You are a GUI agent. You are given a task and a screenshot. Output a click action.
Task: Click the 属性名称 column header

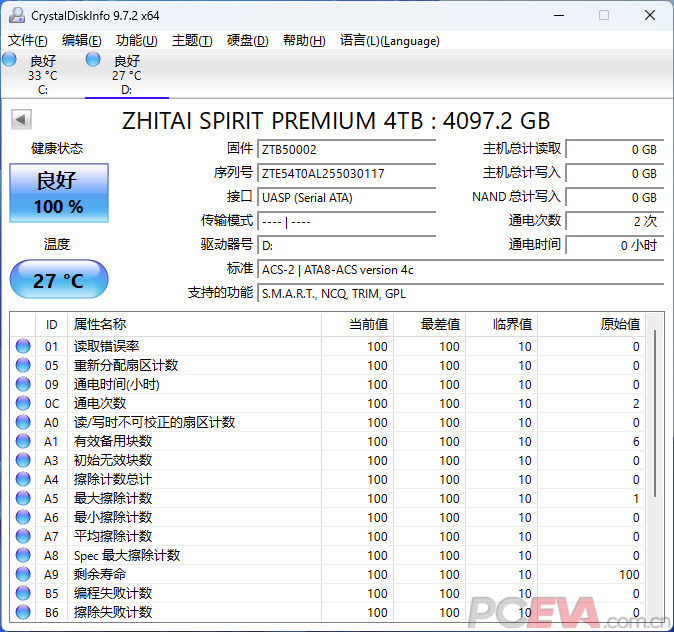pos(100,324)
